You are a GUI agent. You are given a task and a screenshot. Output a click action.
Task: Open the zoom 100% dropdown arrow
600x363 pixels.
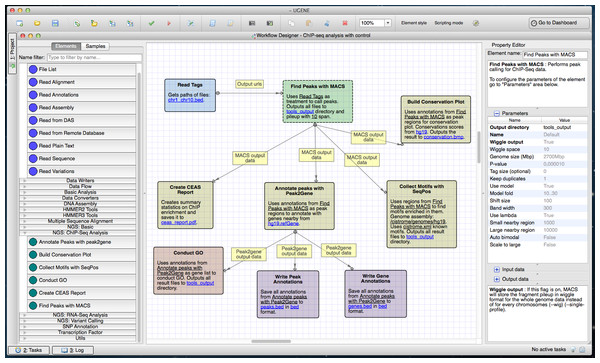(x=388, y=23)
